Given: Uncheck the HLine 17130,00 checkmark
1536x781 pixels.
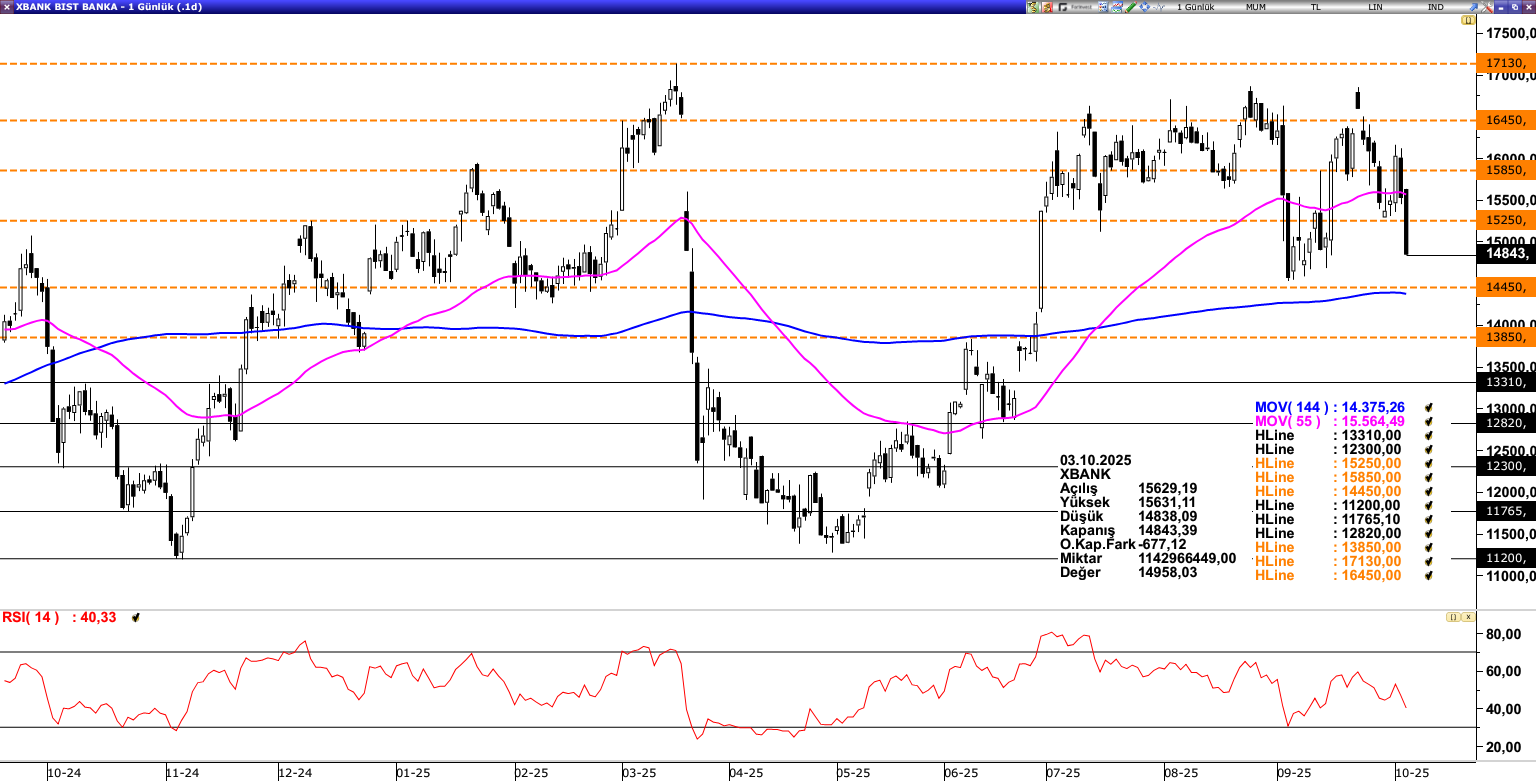Looking at the screenshot, I should click(1429, 562).
